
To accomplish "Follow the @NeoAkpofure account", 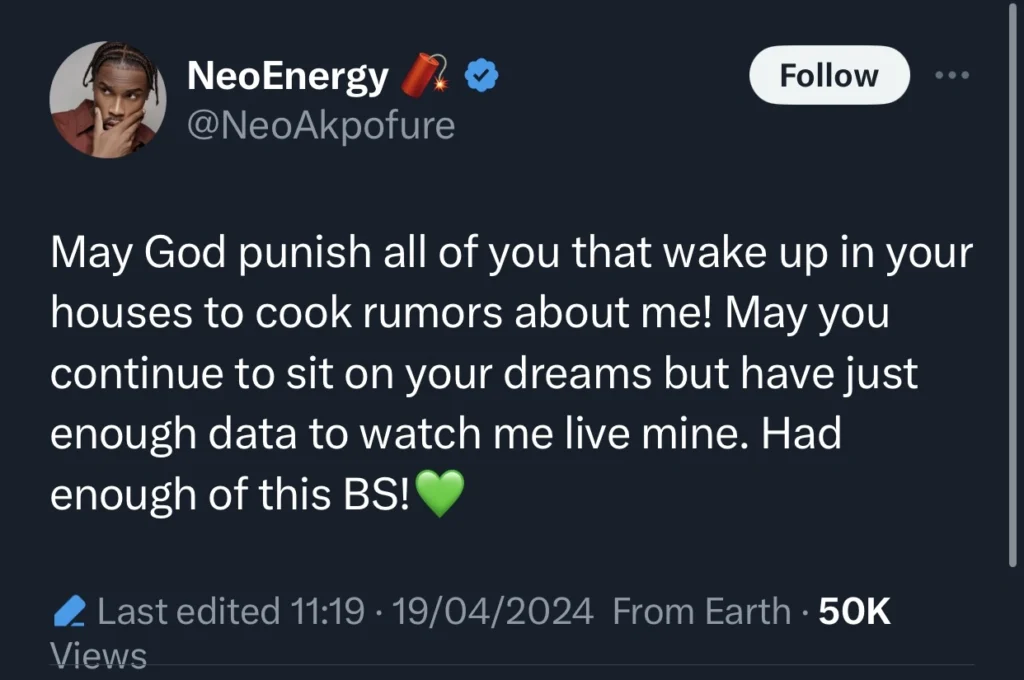I will coord(828,74).
